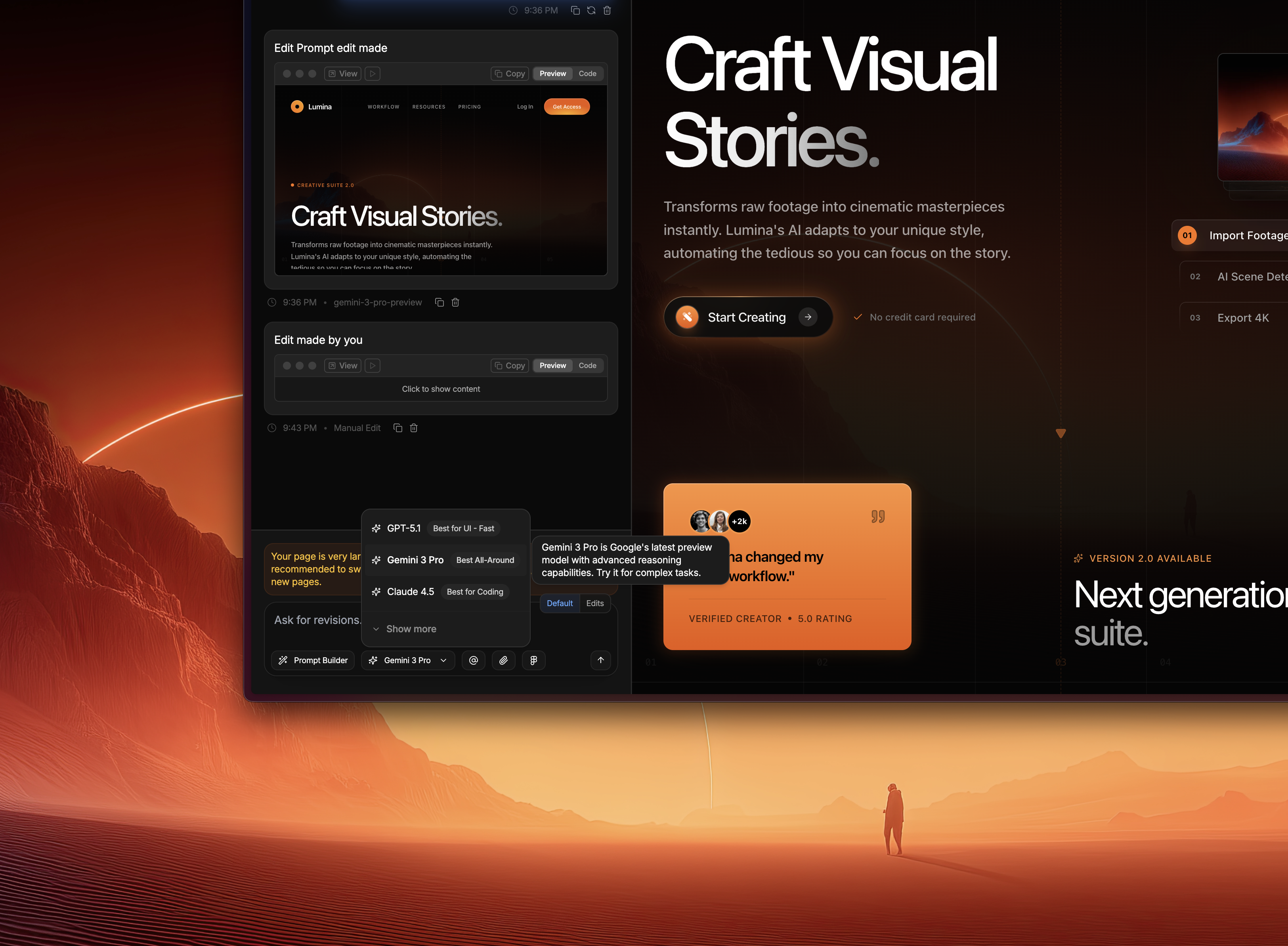Open the WORKFLOW menu in the Lumina navbar
Screen dimensions: 1288x946
click(x=383, y=107)
